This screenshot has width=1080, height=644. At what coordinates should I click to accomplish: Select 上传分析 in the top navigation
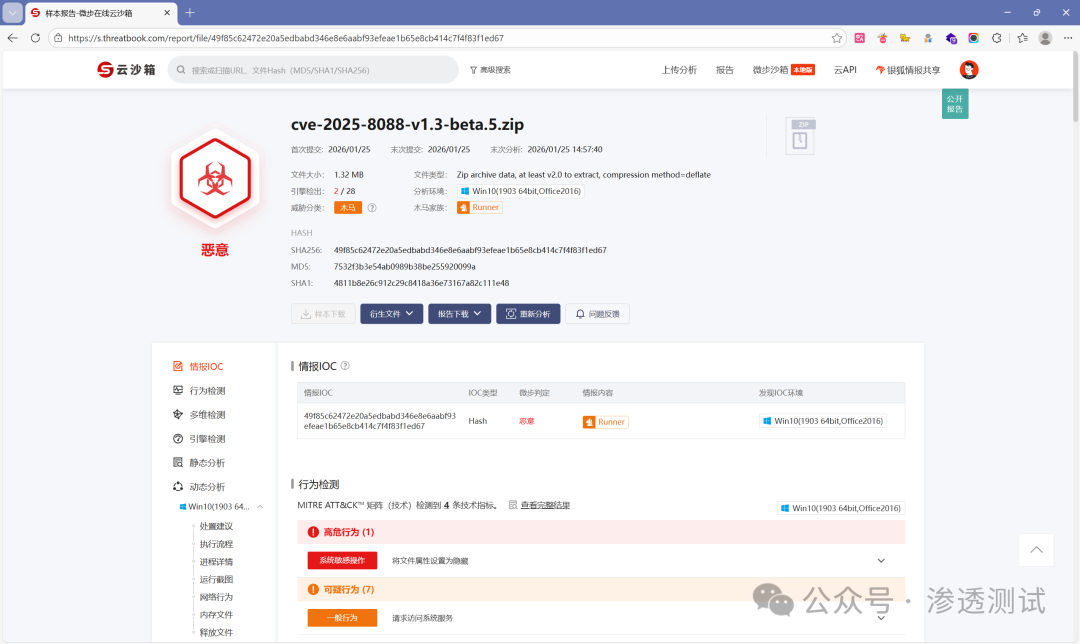point(679,70)
